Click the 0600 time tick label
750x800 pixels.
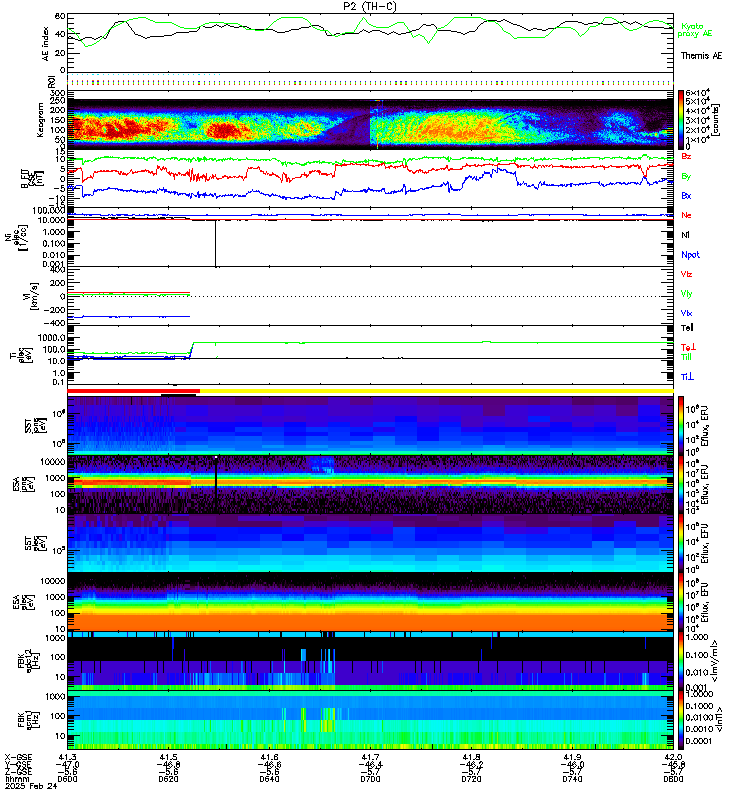67,779
